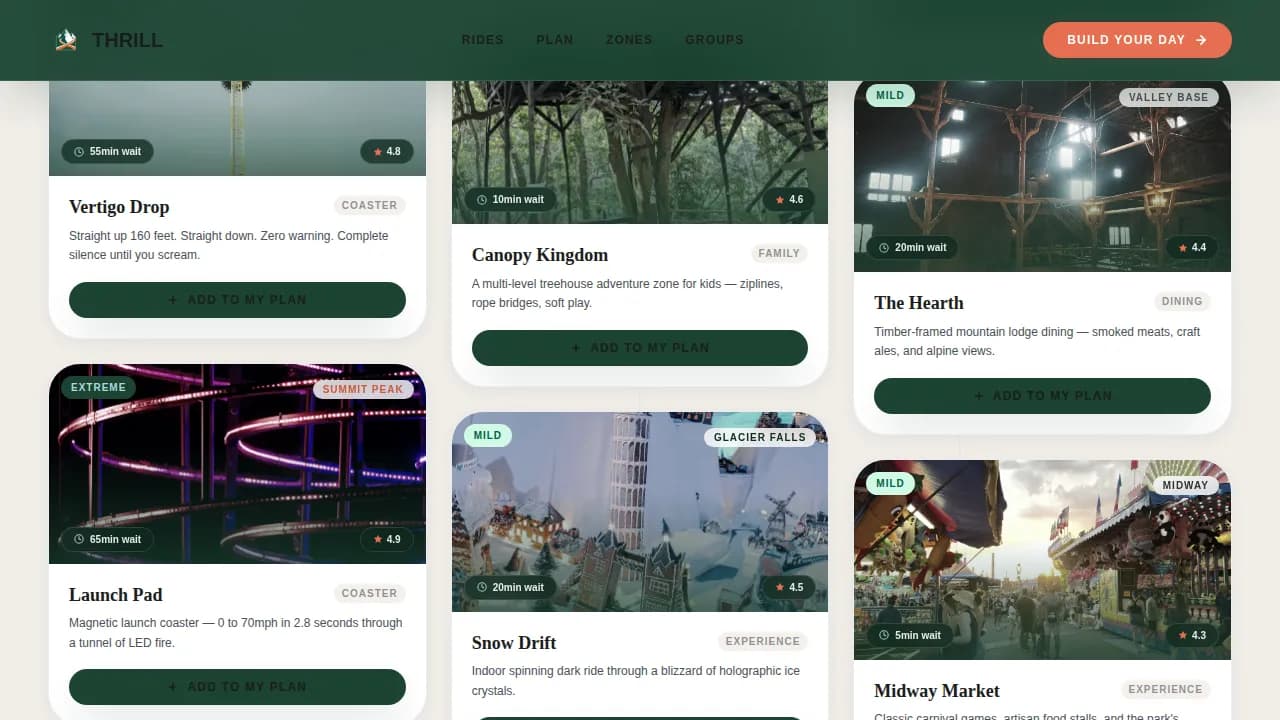Toggle the MILD badge on The Hearth
The width and height of the screenshot is (1280, 720).
click(x=890, y=95)
